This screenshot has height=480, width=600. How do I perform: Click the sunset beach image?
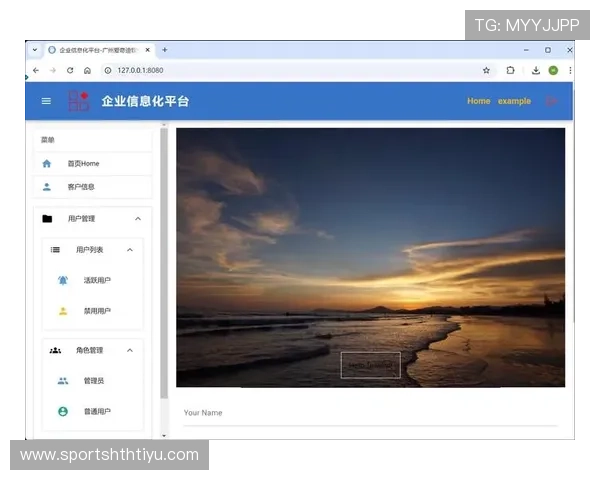tap(370, 257)
